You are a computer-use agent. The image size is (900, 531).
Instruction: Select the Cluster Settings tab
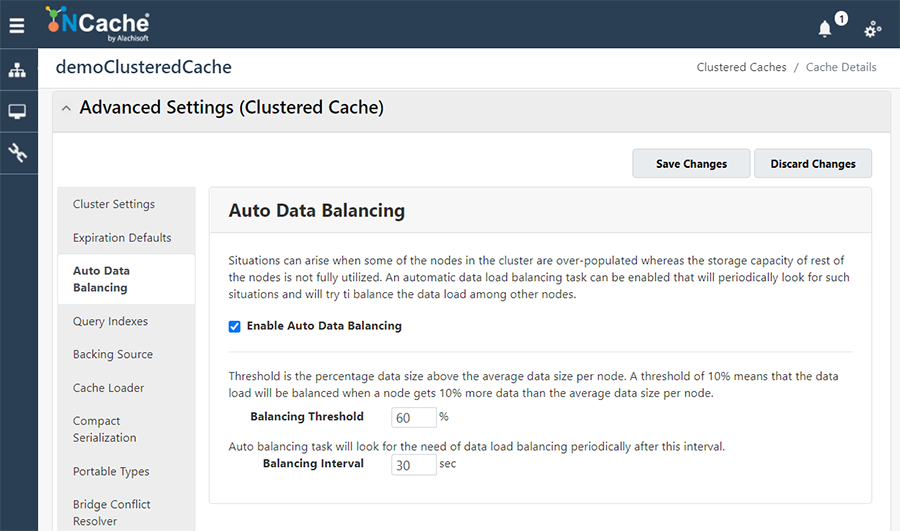pos(114,204)
